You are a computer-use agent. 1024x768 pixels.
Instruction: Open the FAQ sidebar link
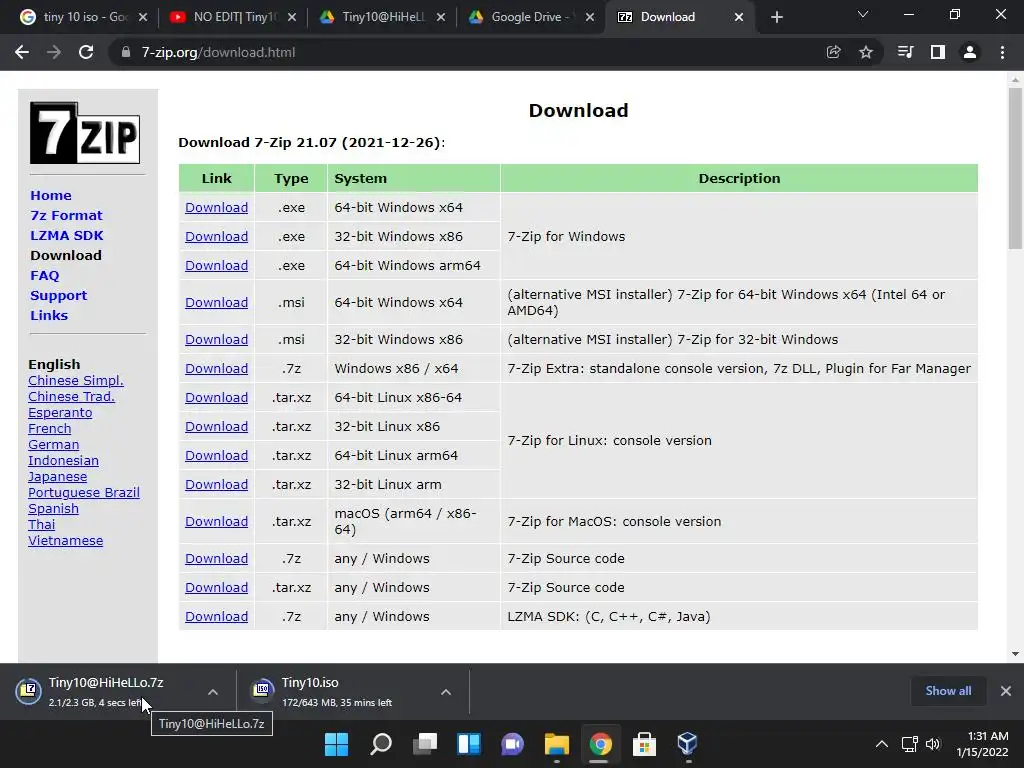(x=44, y=276)
